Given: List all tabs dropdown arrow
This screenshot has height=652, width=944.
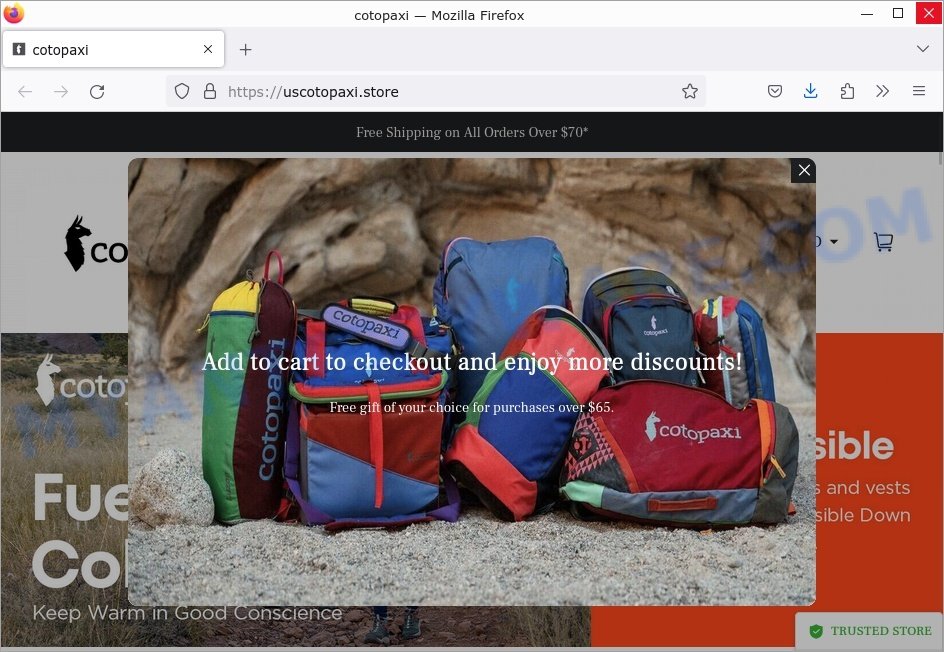Looking at the screenshot, I should [x=922, y=49].
